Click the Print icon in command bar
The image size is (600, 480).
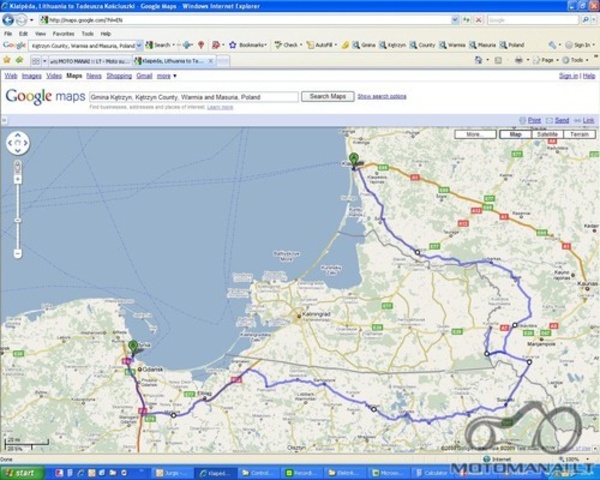click(518, 60)
